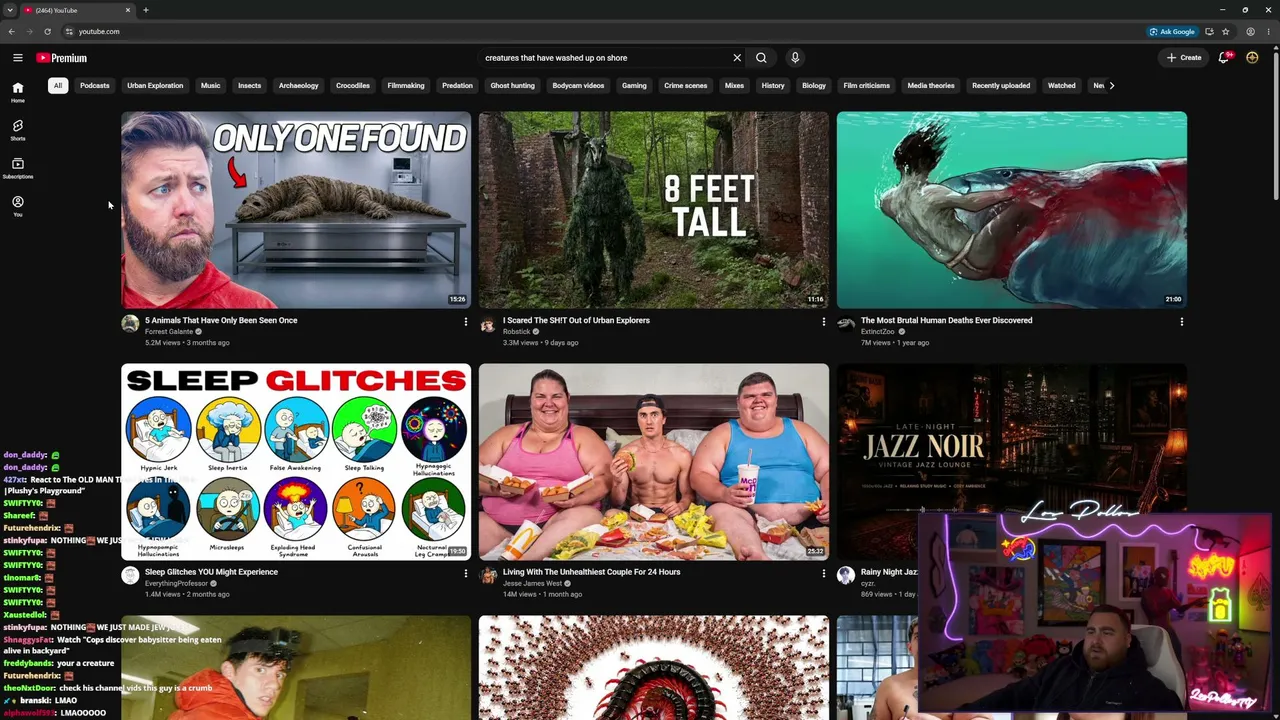Open more actions for Brutal Human Deaths video

1181,322
